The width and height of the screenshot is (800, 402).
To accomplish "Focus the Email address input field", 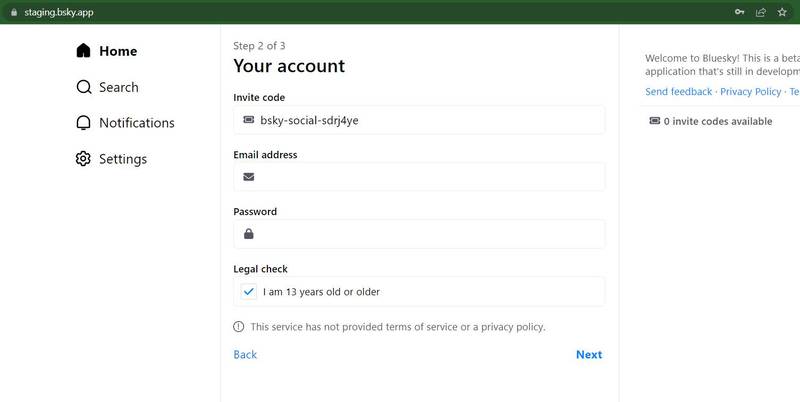I will [419, 177].
